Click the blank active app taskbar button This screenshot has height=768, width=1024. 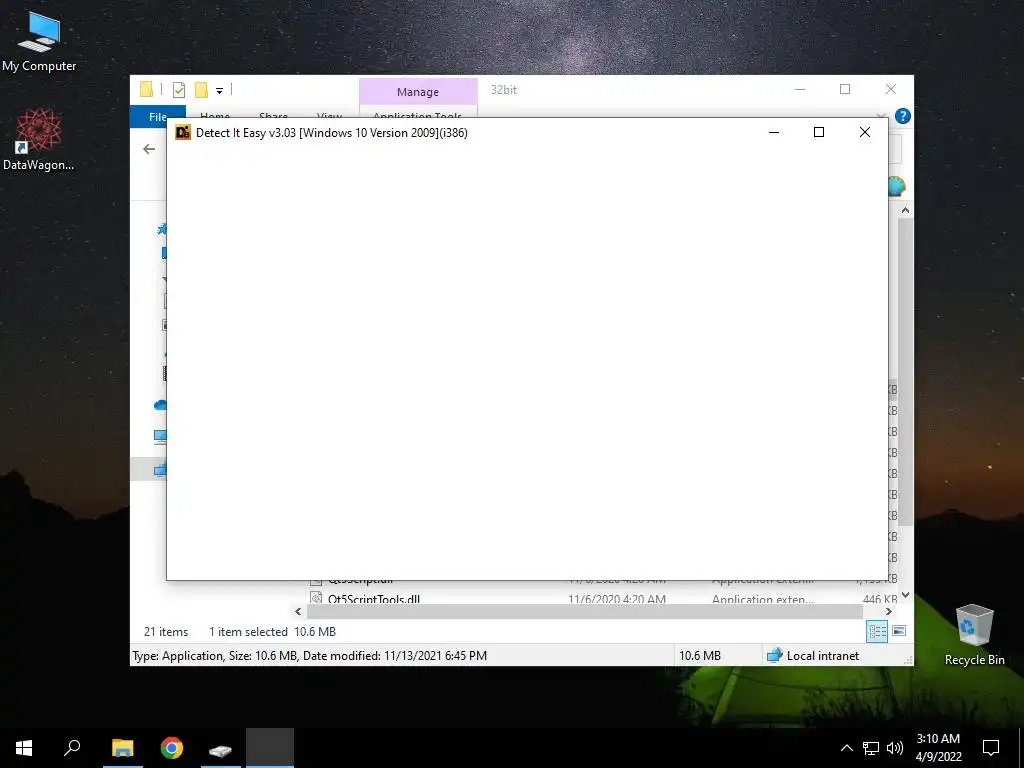click(270, 748)
